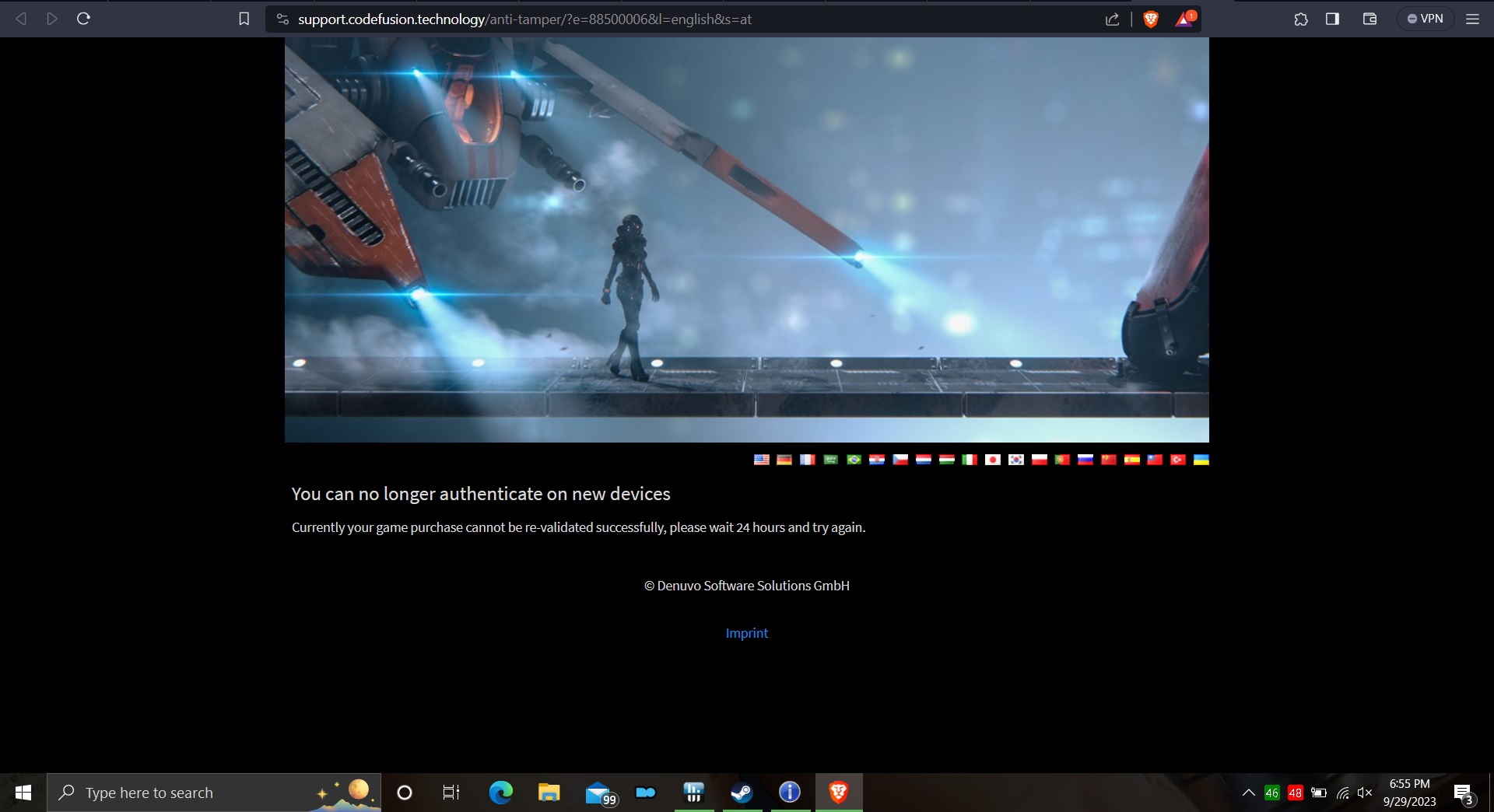
Task: Enable Ukrainian language via its flag
Action: click(x=1201, y=460)
